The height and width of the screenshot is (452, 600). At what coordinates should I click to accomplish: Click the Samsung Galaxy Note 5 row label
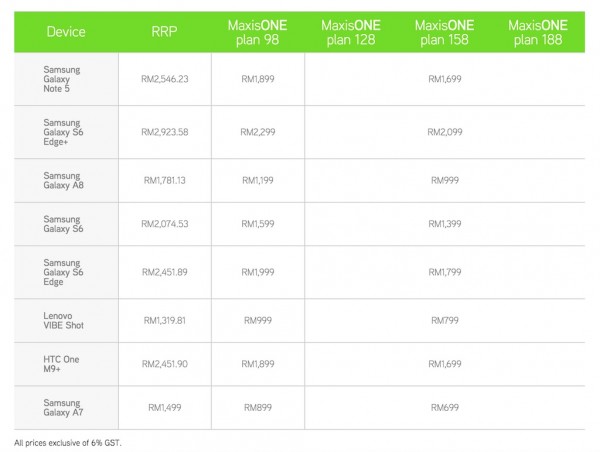click(x=62, y=78)
